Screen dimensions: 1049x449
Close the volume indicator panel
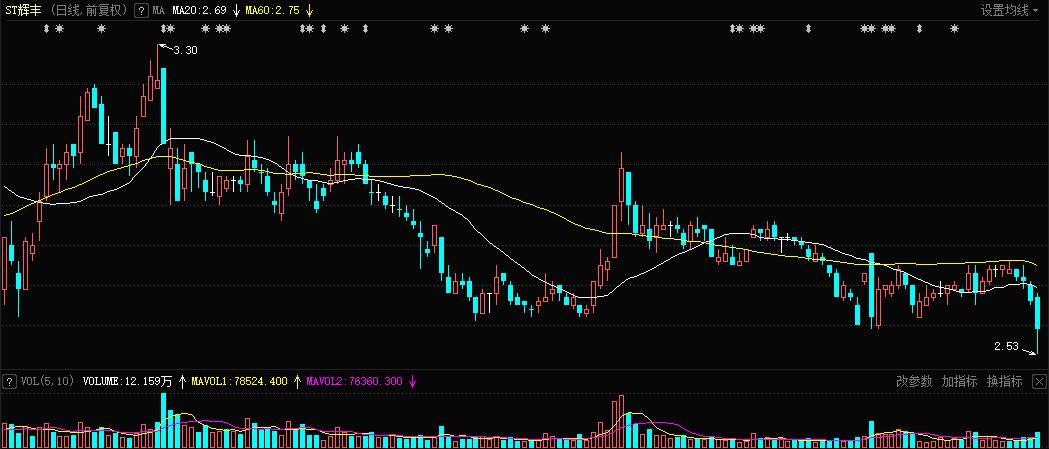click(x=1038, y=381)
